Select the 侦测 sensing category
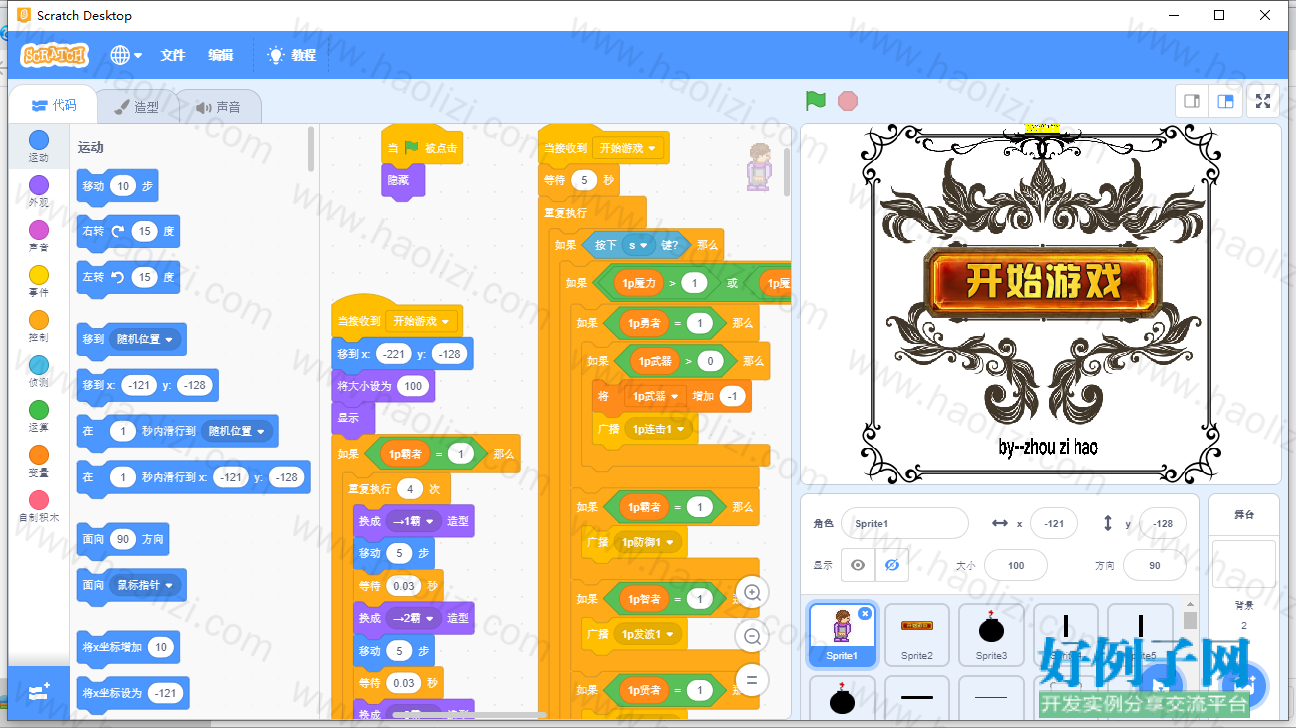 (x=38, y=371)
